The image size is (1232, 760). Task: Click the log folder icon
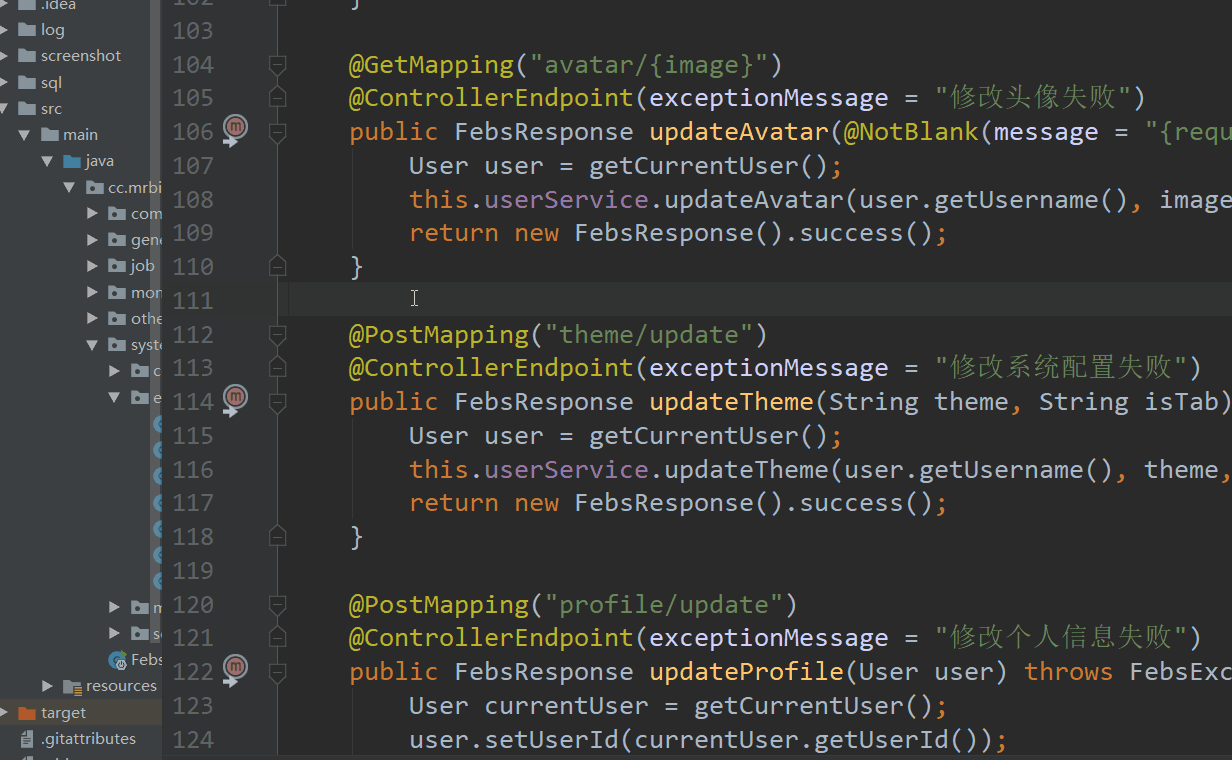coord(26,30)
